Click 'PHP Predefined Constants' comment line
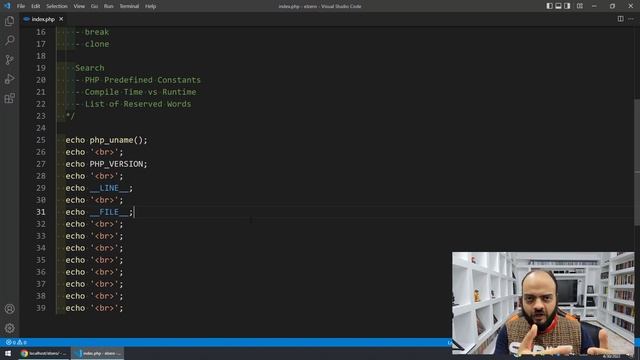 pos(142,80)
